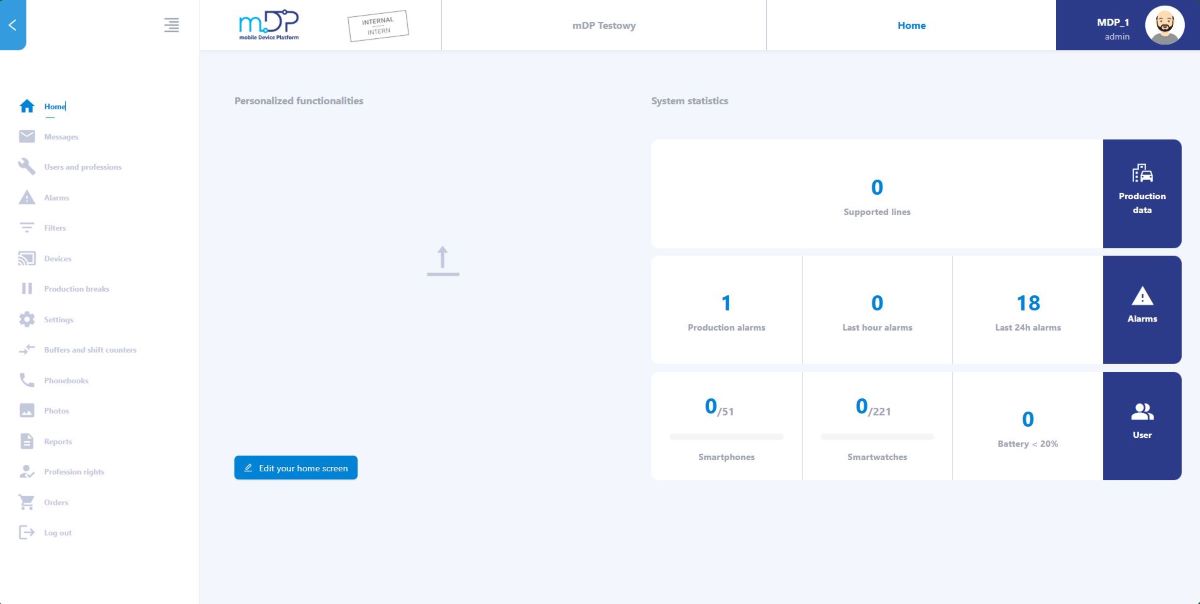The image size is (1200, 604).
Task: Click the Supported lines statistic
Action: point(877,194)
